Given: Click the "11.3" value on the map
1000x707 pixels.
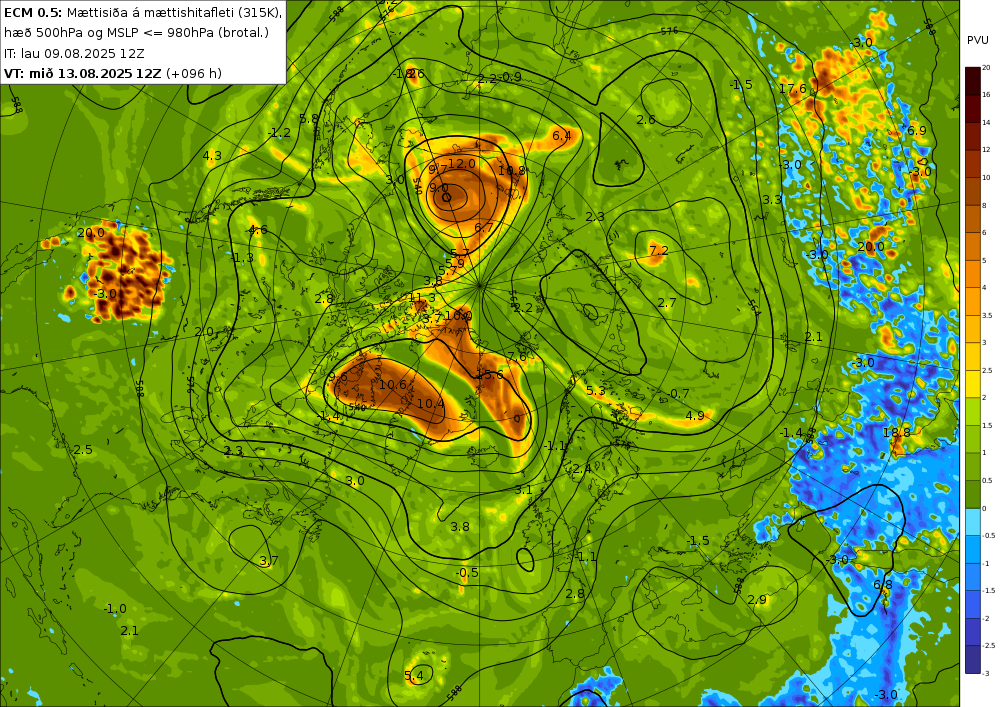Looking at the screenshot, I should pyautogui.click(x=422, y=298).
